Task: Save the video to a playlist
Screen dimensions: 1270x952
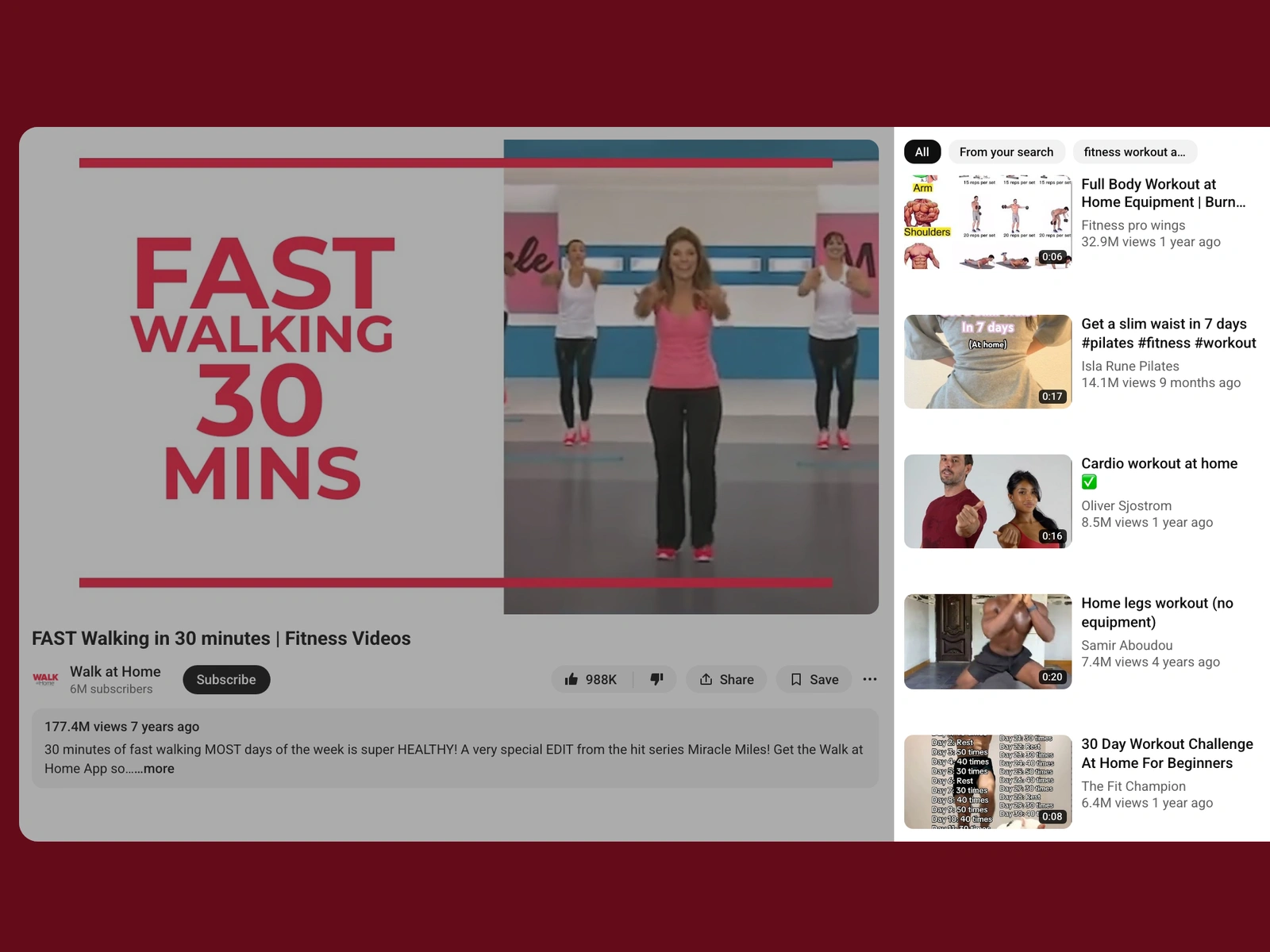Action: point(814,679)
